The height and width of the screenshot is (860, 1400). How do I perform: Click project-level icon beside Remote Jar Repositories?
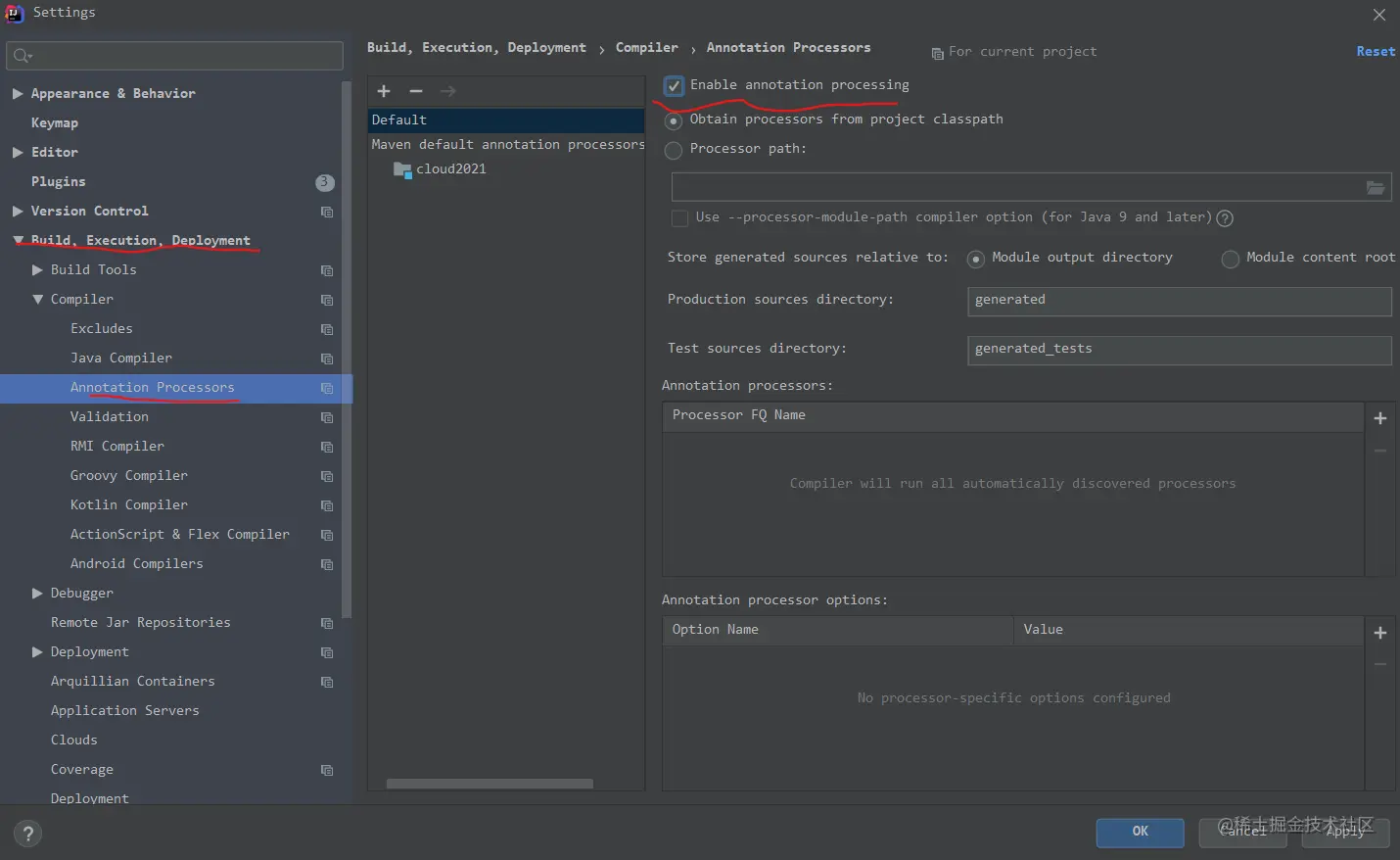coord(327,623)
